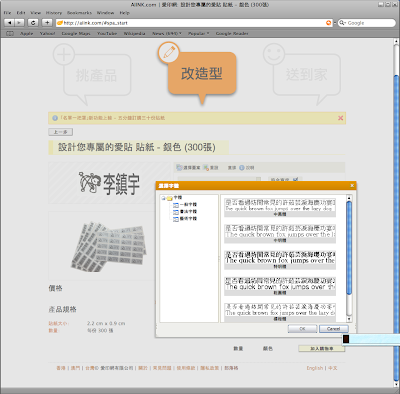Select the third font category in the tree
The image size is (400, 394).
point(185,219)
